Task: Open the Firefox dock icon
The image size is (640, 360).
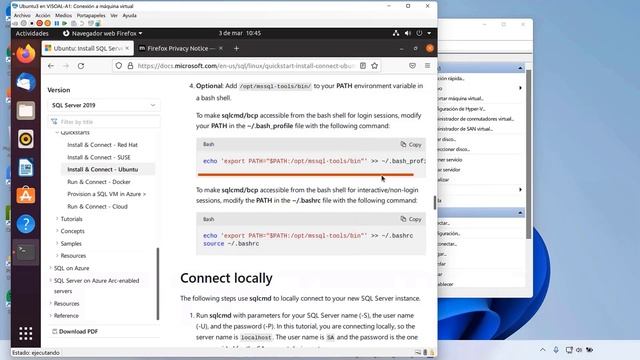Action: click(x=26, y=54)
